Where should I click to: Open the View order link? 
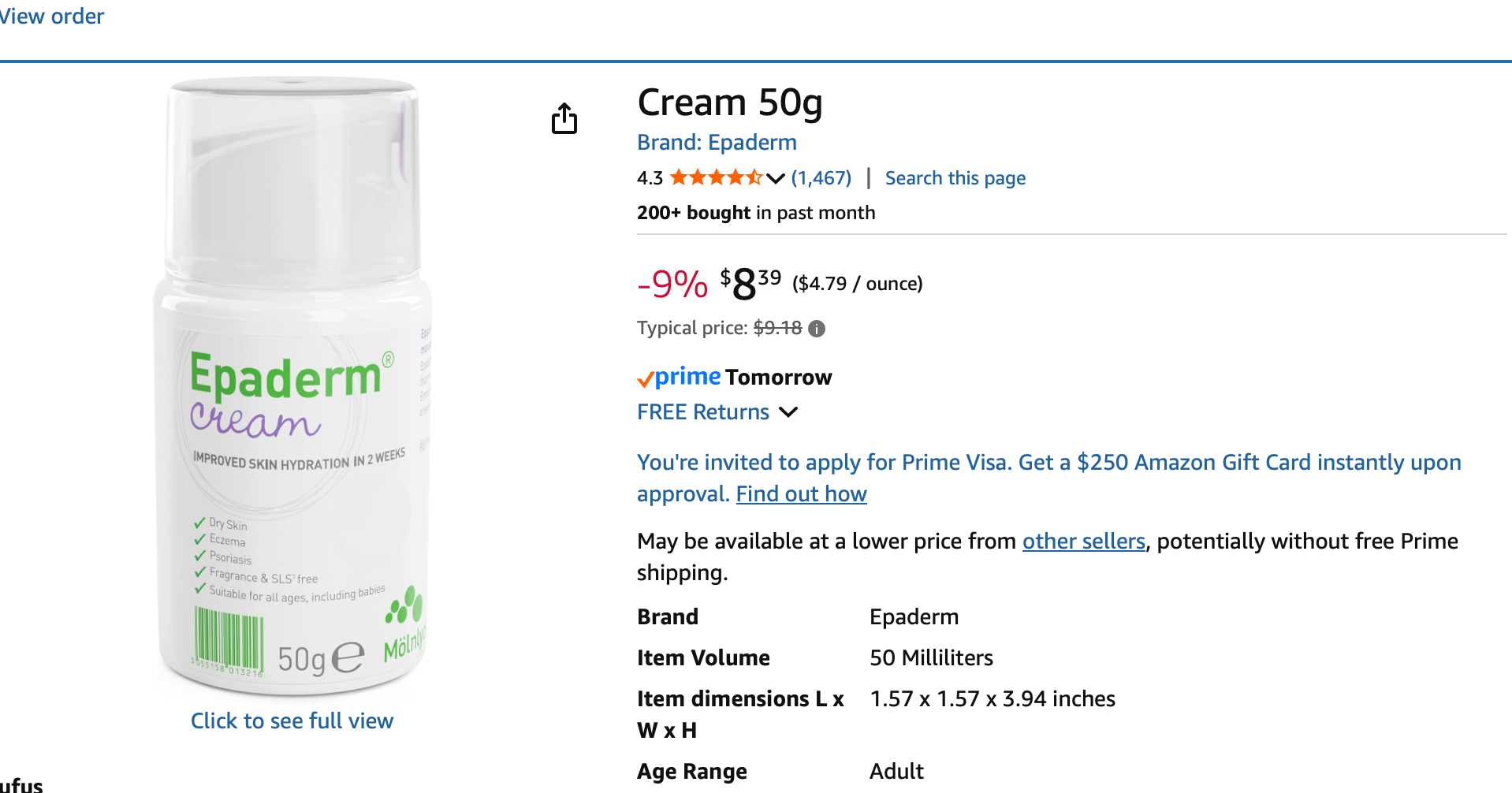point(52,17)
